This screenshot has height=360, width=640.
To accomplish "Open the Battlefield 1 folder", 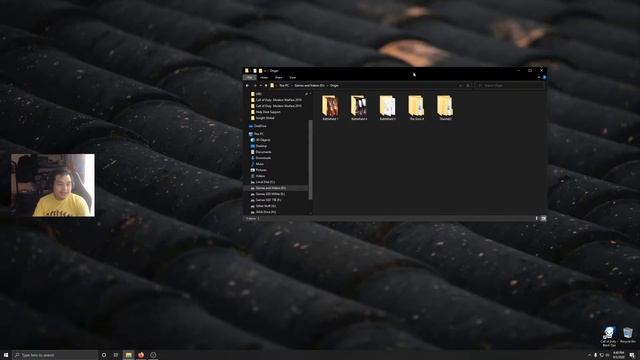I will (330, 108).
